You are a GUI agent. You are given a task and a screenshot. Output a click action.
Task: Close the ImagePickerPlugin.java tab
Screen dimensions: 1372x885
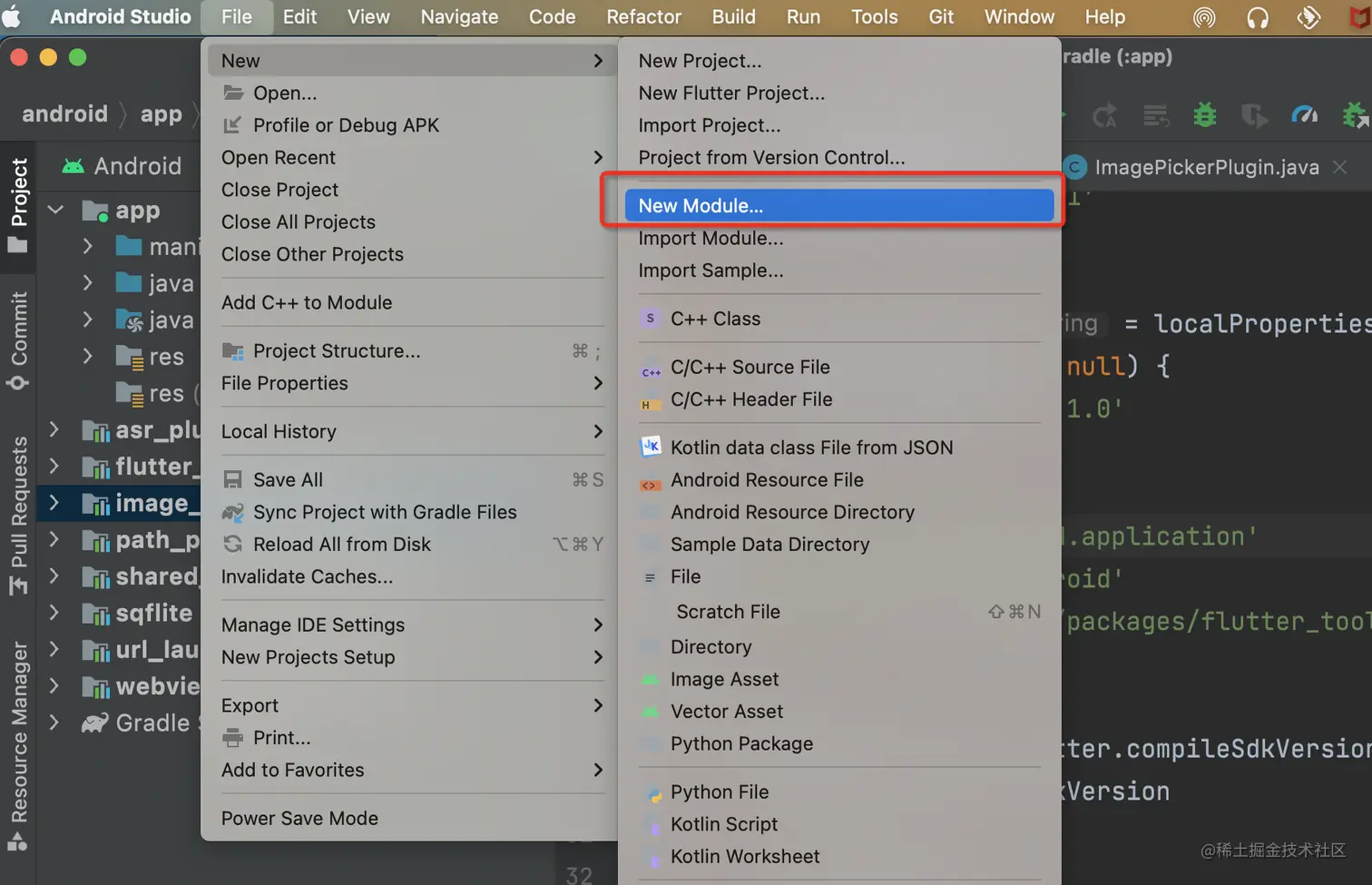1339,167
